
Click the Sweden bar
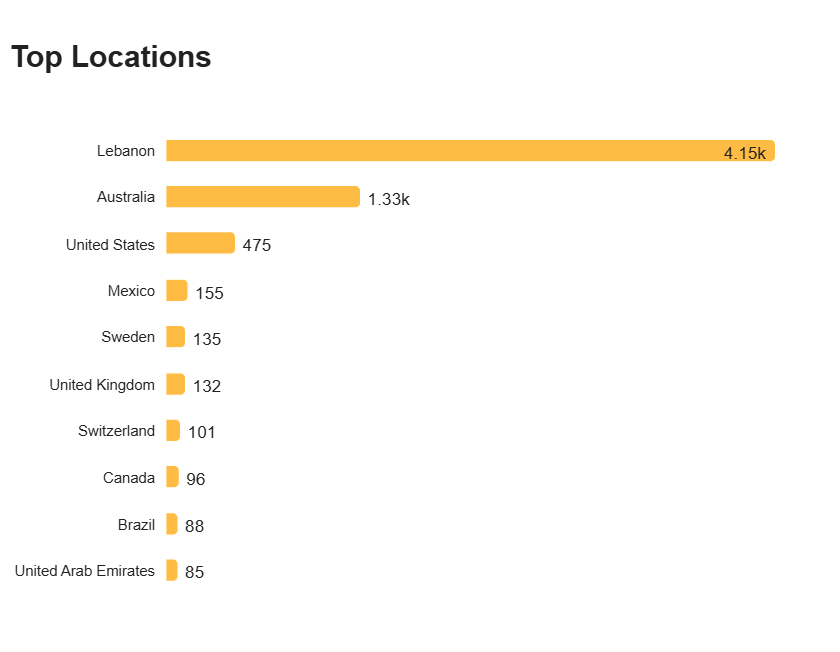(176, 337)
